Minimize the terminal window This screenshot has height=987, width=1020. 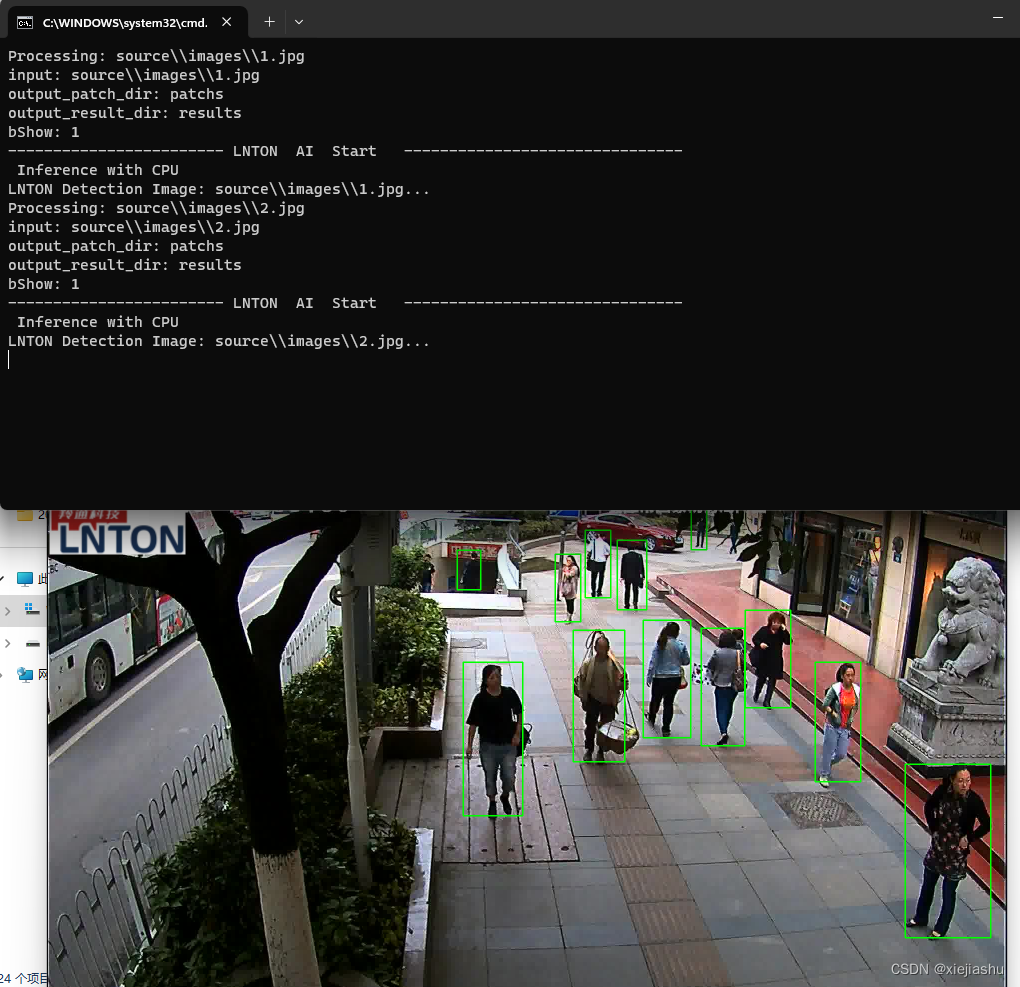coord(997,18)
